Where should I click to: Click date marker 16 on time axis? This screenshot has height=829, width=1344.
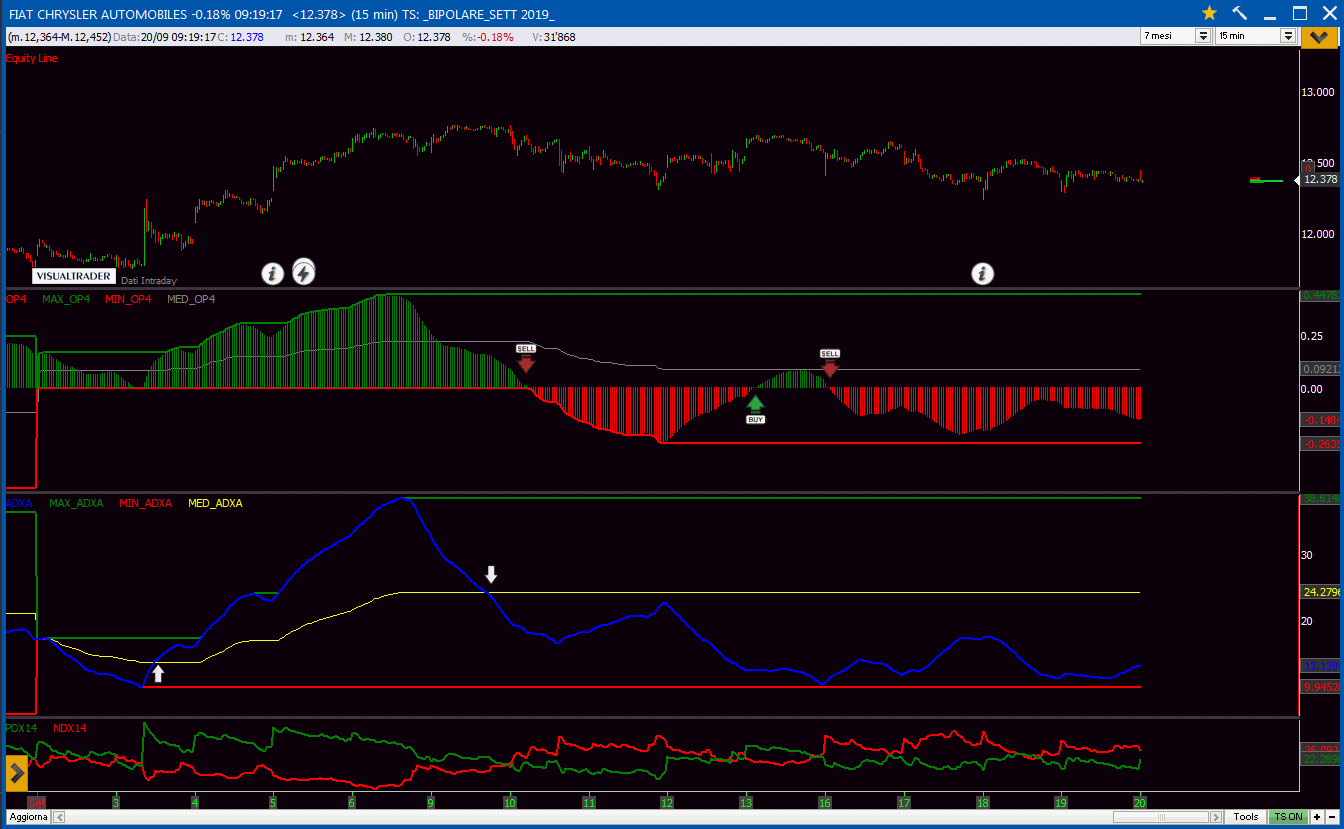point(825,802)
